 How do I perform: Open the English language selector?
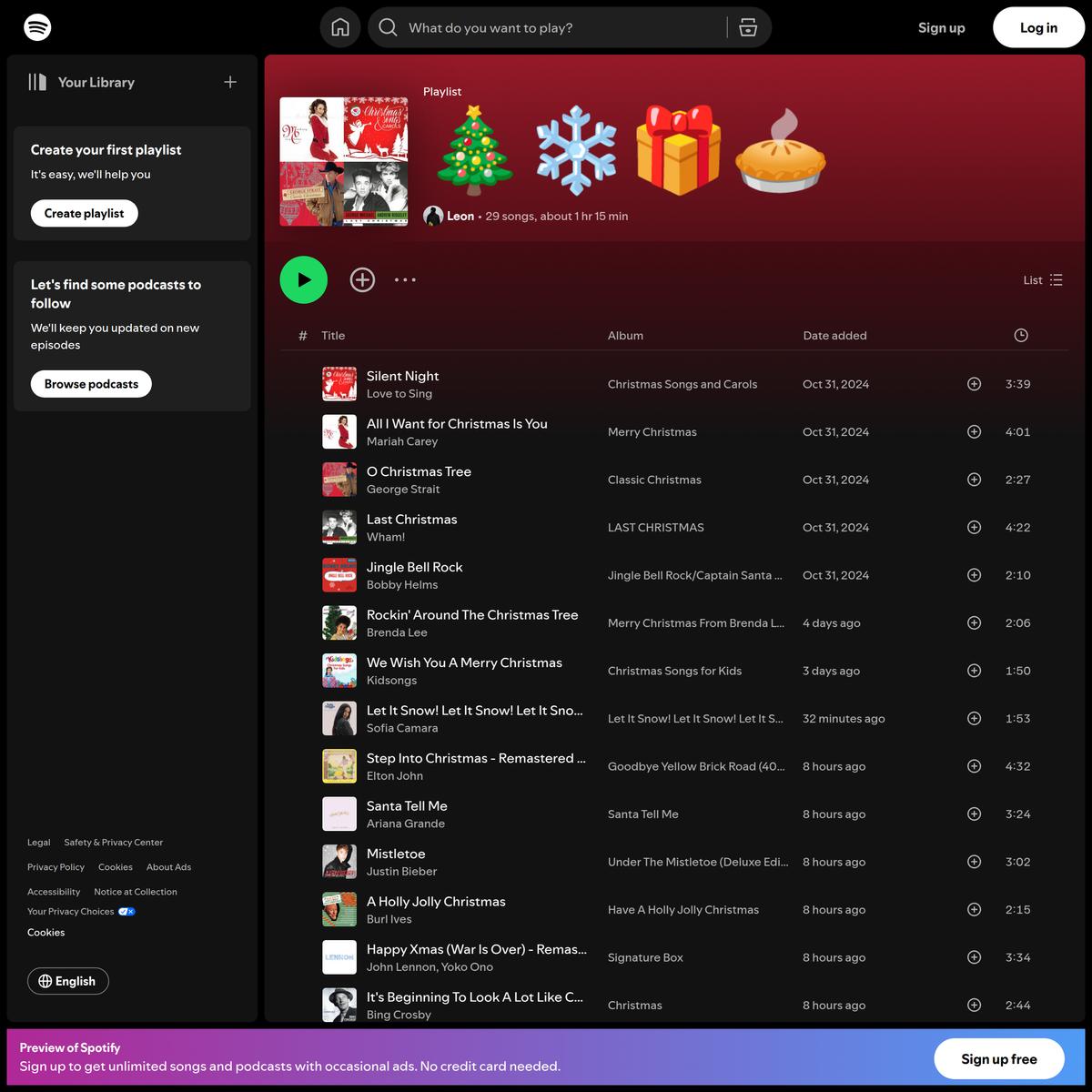pyautogui.click(x=68, y=981)
